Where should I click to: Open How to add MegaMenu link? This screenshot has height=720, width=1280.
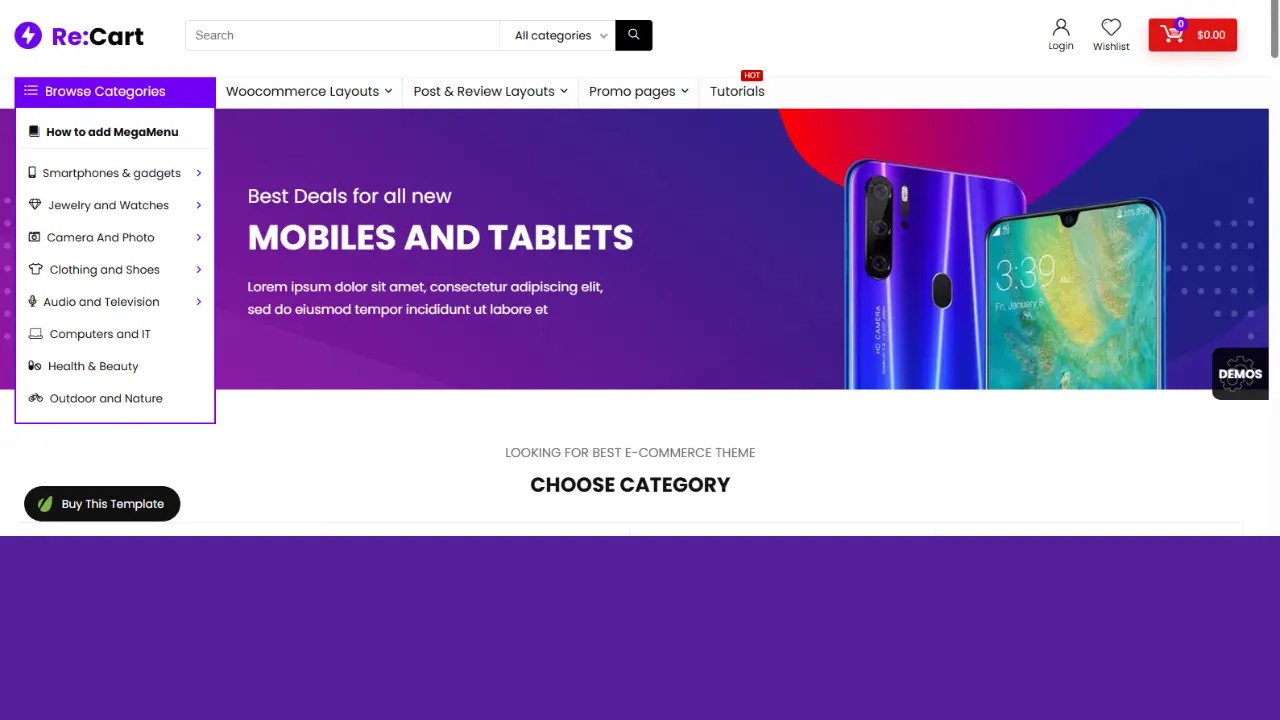pyautogui.click(x=112, y=132)
